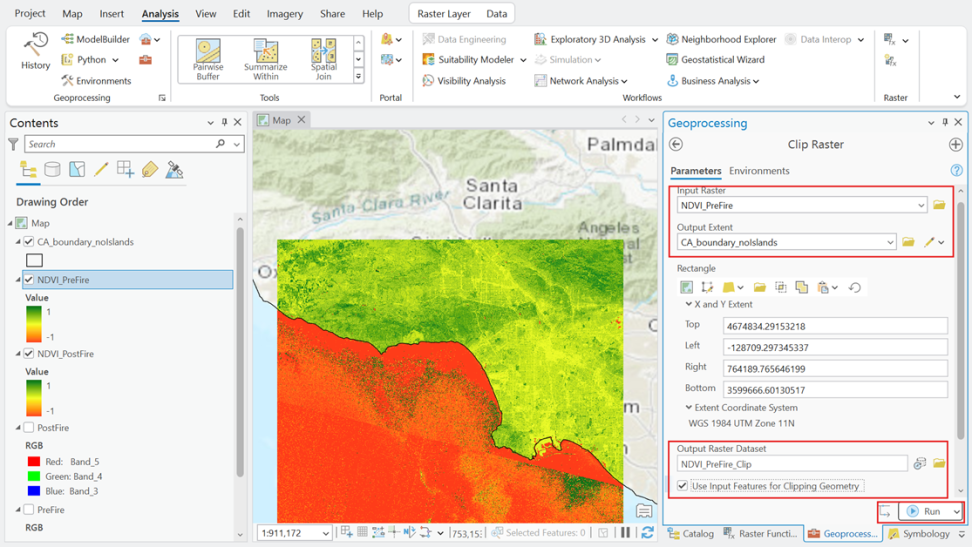The image size is (972, 547).
Task: Select Pairwise Buffer tool
Action: coord(208,59)
